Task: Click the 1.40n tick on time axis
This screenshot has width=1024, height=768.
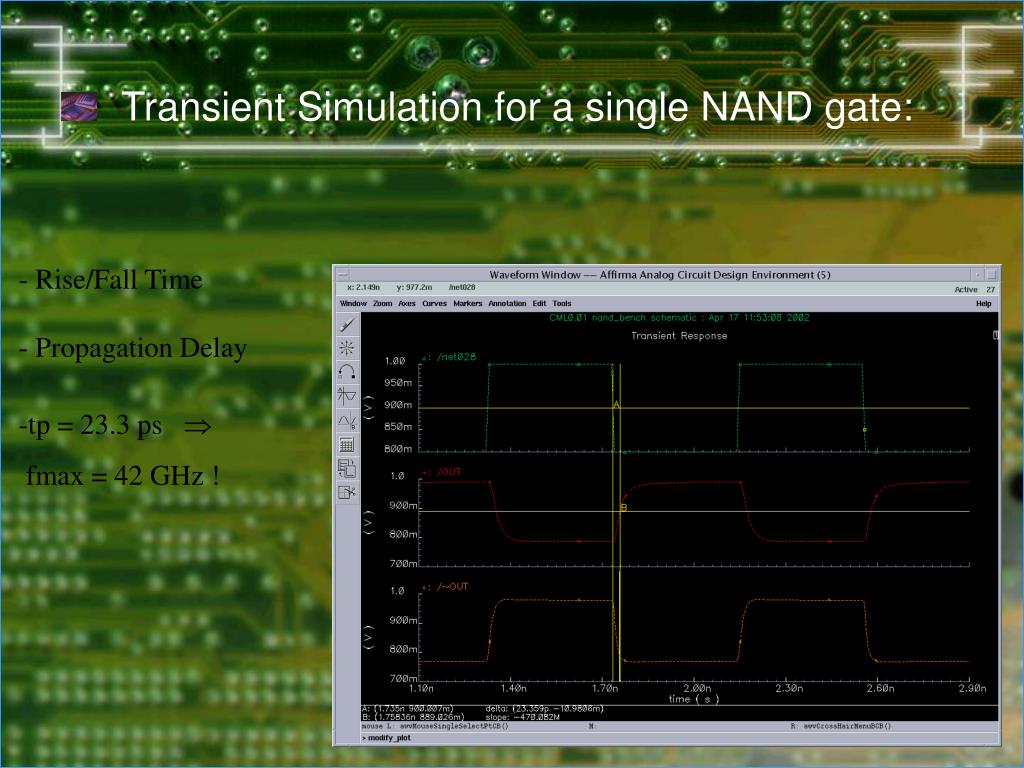Action: (x=513, y=688)
